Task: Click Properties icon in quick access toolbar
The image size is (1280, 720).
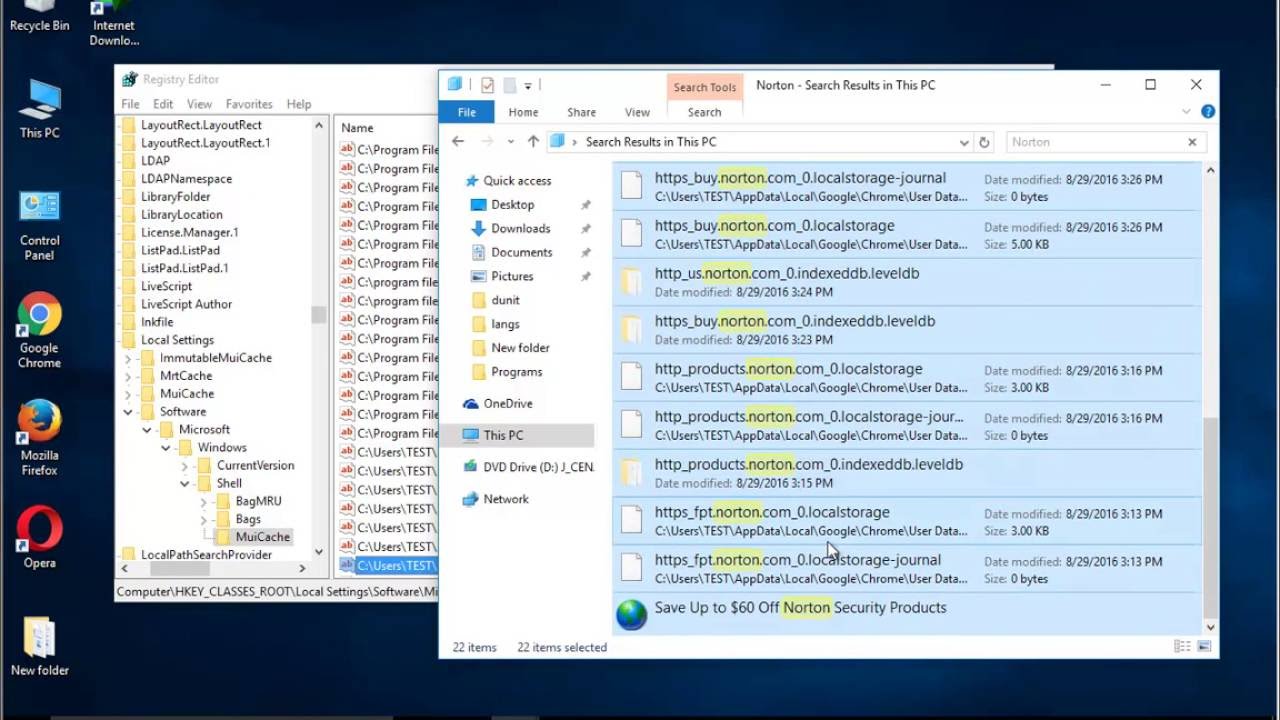Action: 487,85
